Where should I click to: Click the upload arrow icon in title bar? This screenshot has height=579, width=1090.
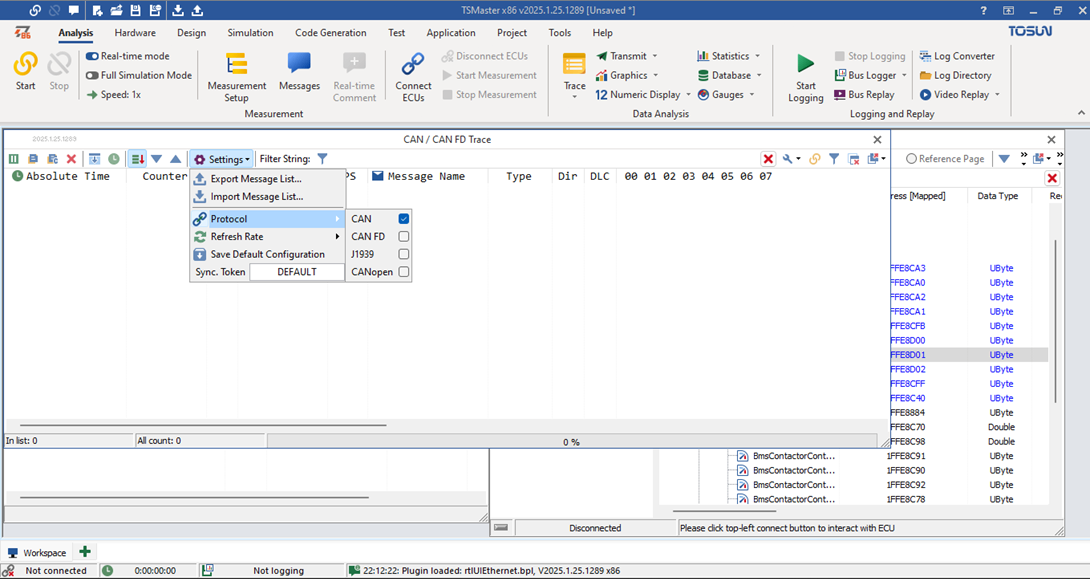197,10
